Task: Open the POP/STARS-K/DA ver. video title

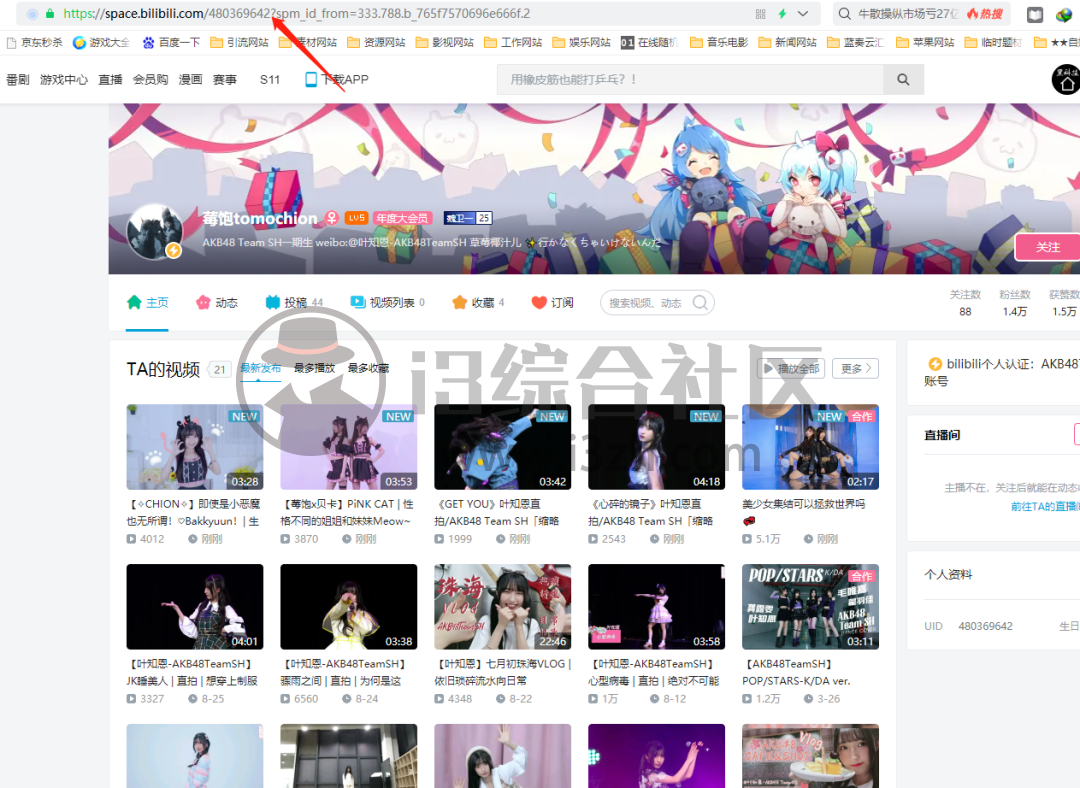Action: click(x=797, y=672)
